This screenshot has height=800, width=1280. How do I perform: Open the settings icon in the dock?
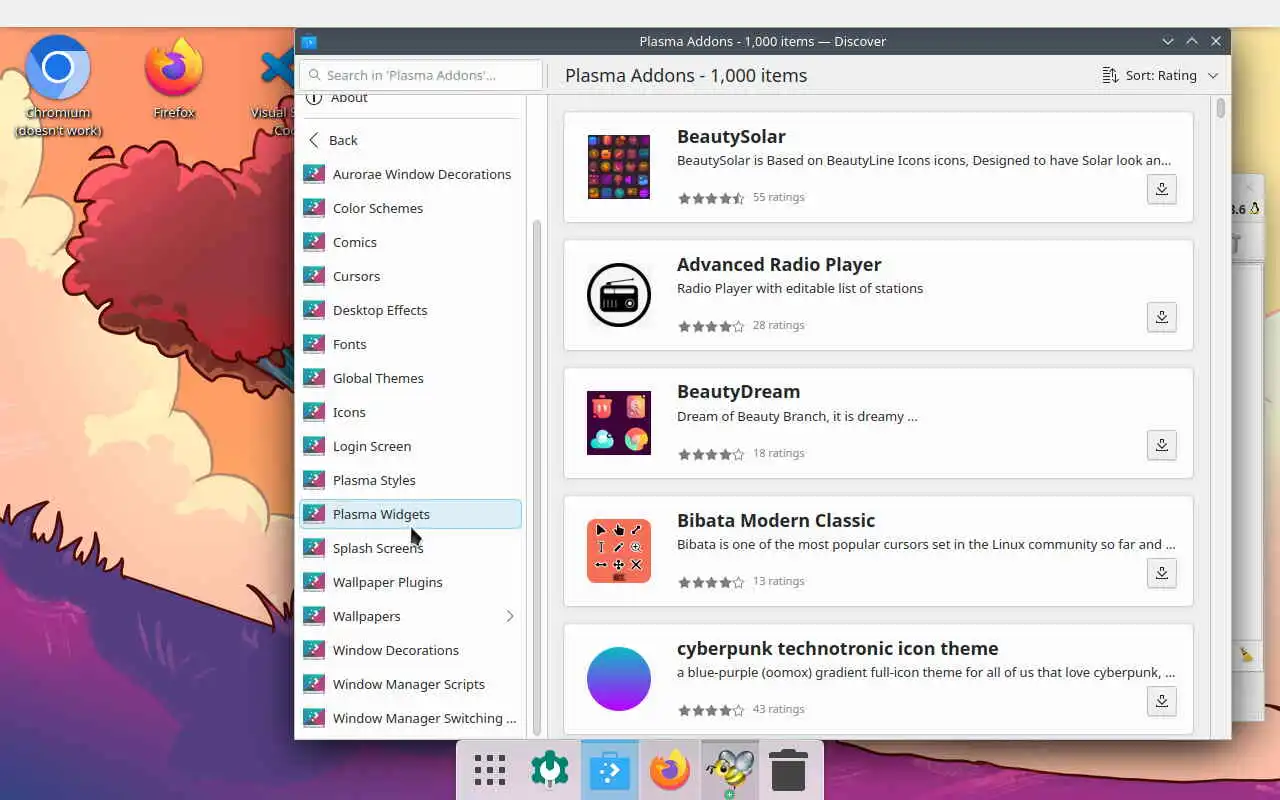click(x=549, y=771)
